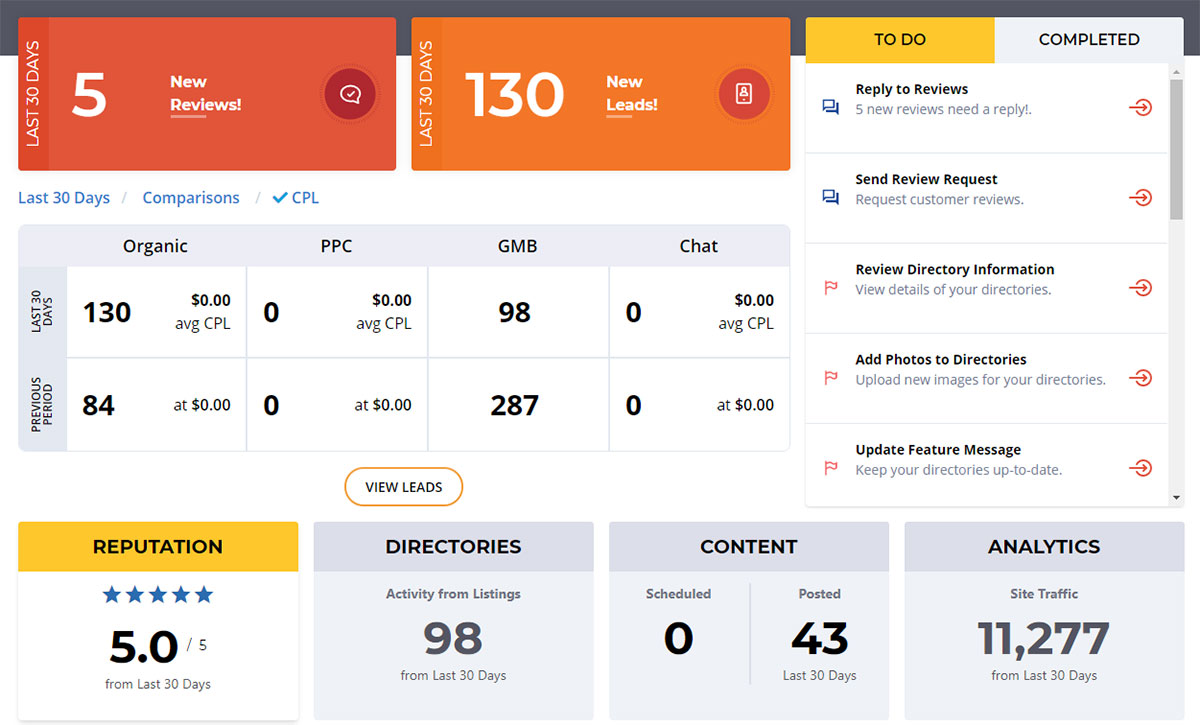This screenshot has width=1200, height=725.
Task: Click arrow icon for Update Feature Message
Action: click(x=1140, y=468)
